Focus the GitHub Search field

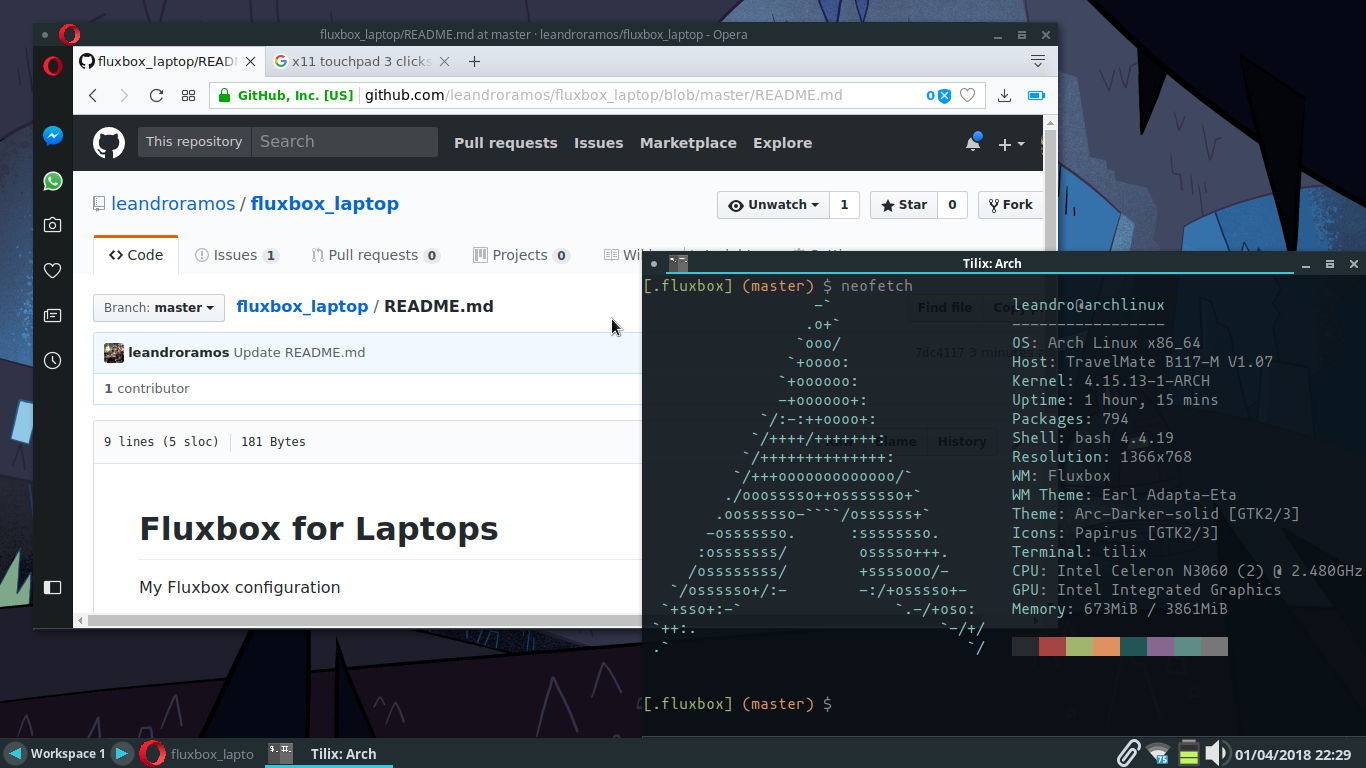[344, 142]
